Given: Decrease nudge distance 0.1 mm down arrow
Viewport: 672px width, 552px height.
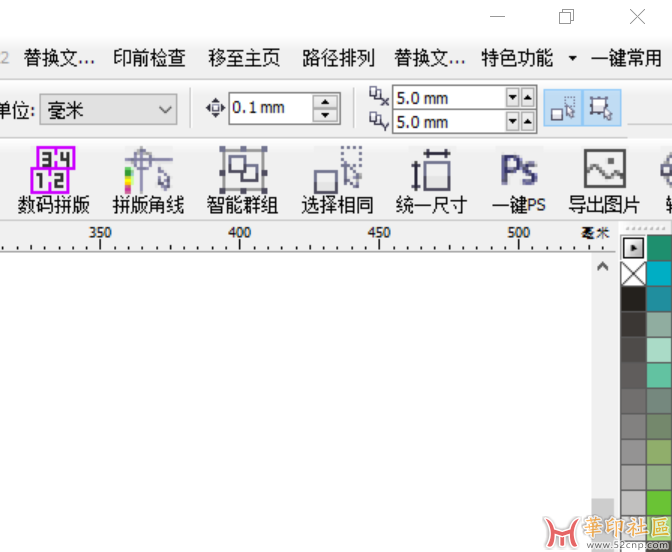Looking at the screenshot, I should pos(325,115).
